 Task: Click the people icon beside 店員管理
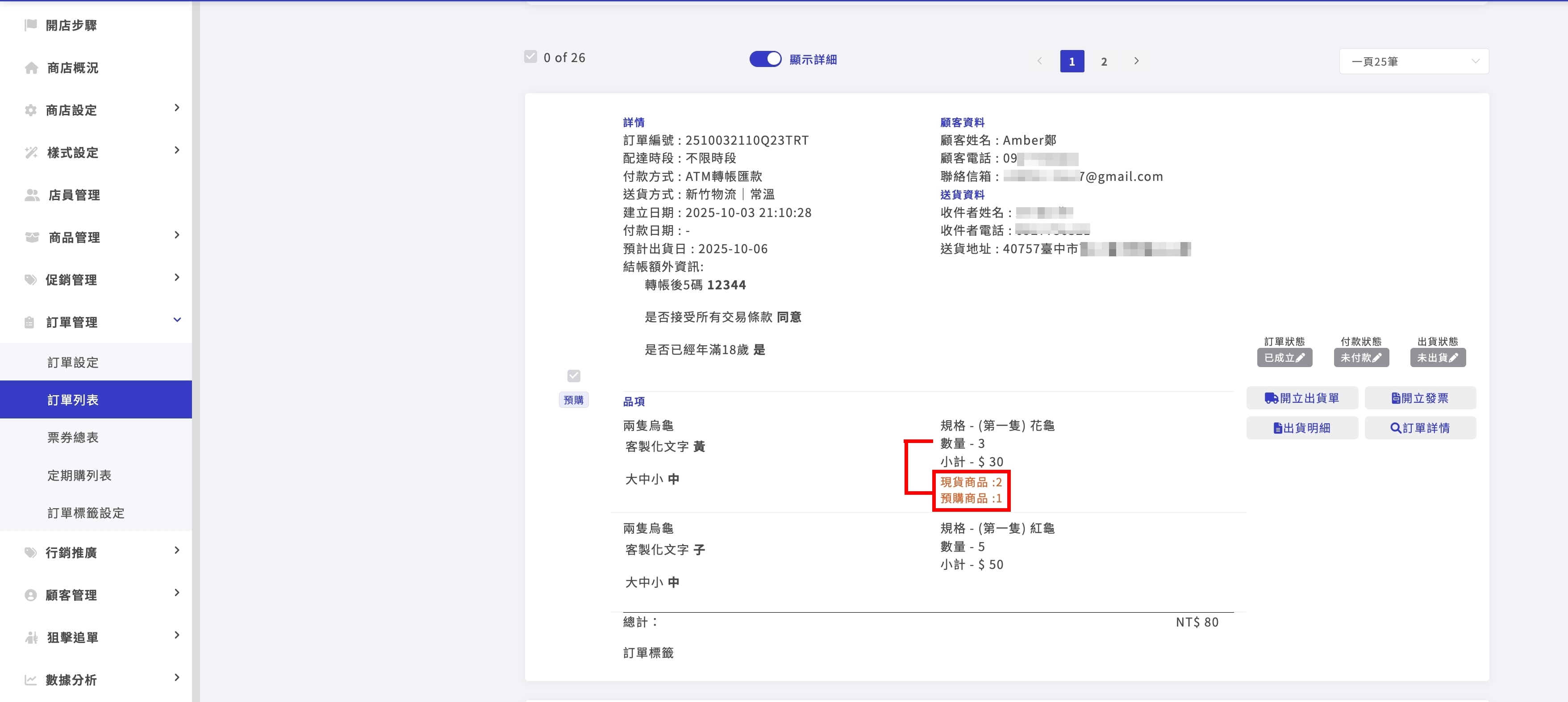pos(32,195)
